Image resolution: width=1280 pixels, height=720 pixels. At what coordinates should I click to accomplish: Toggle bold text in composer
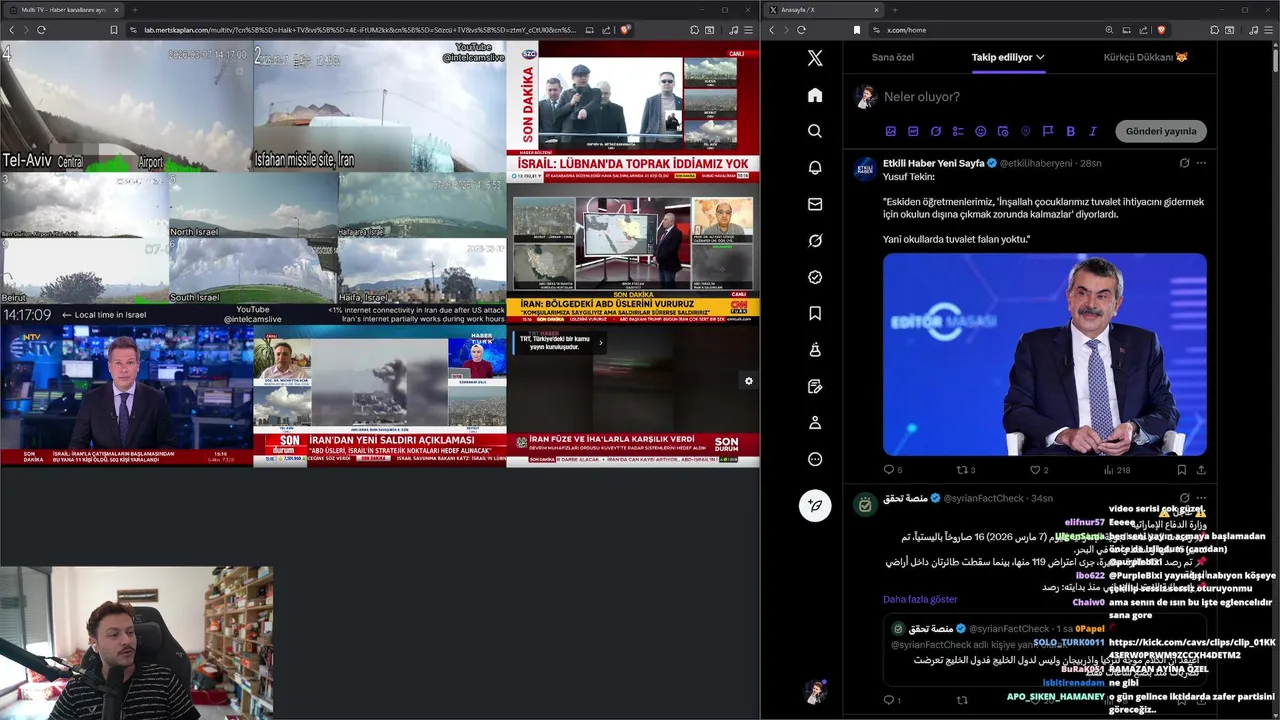point(1070,131)
